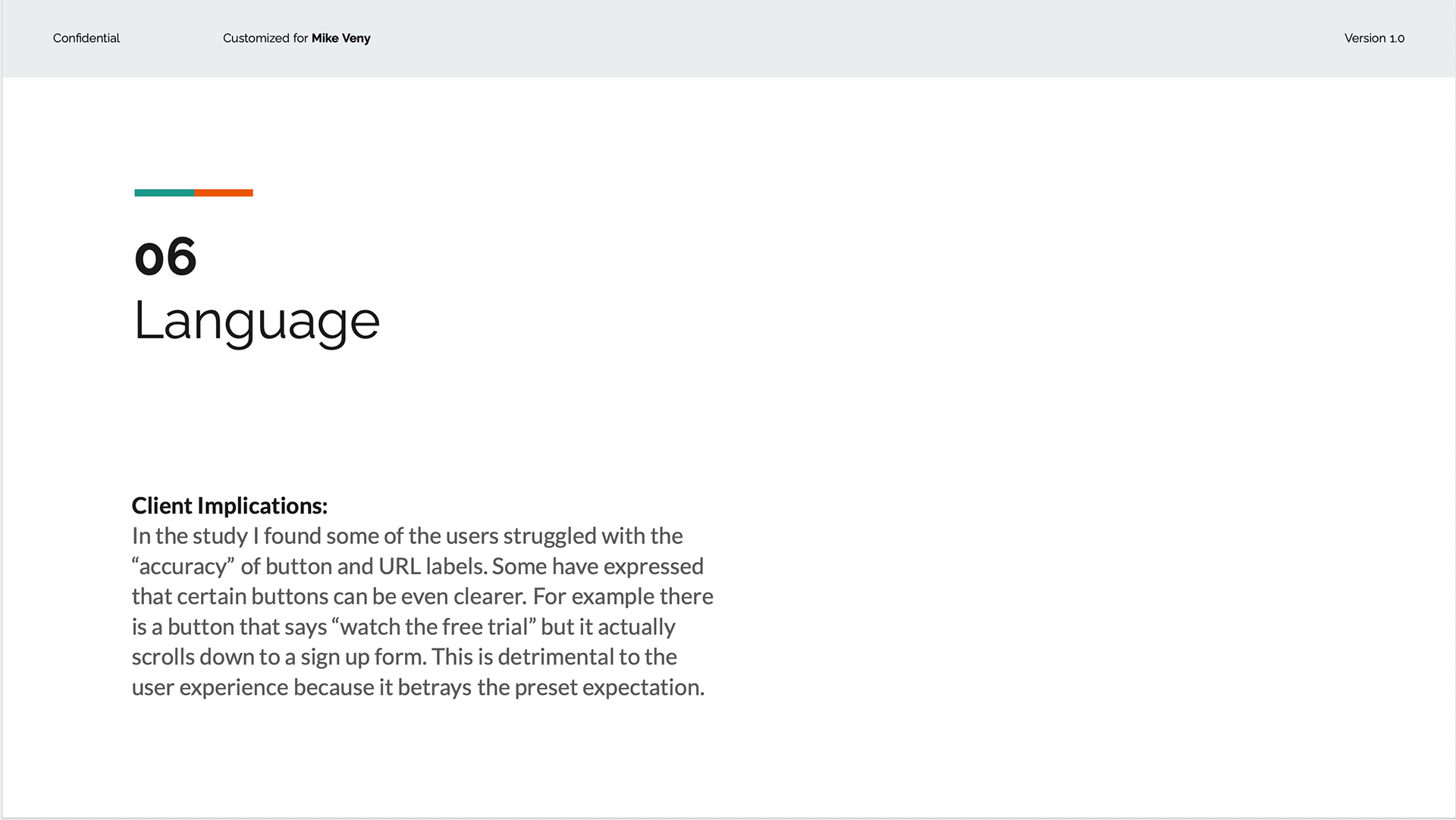Select the section number "06"

[x=165, y=256]
